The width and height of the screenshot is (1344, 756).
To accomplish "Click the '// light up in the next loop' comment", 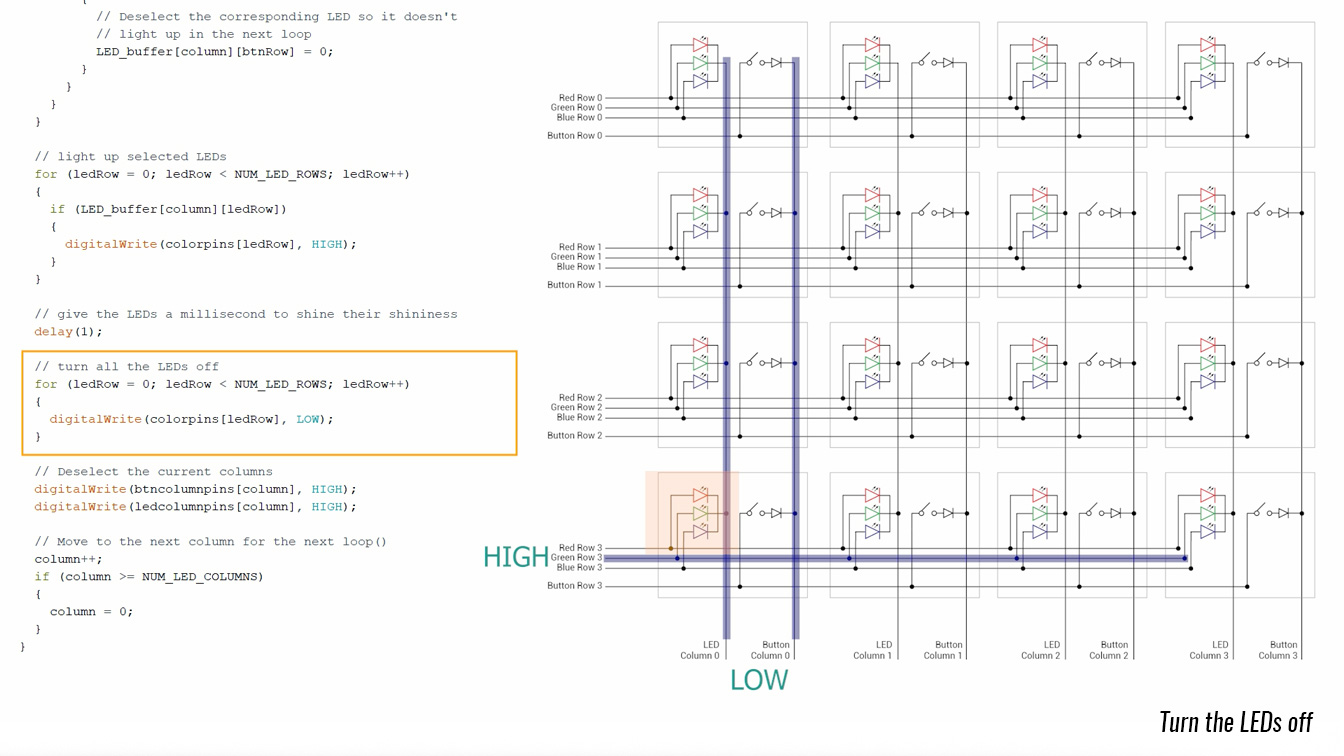I will point(204,34).
